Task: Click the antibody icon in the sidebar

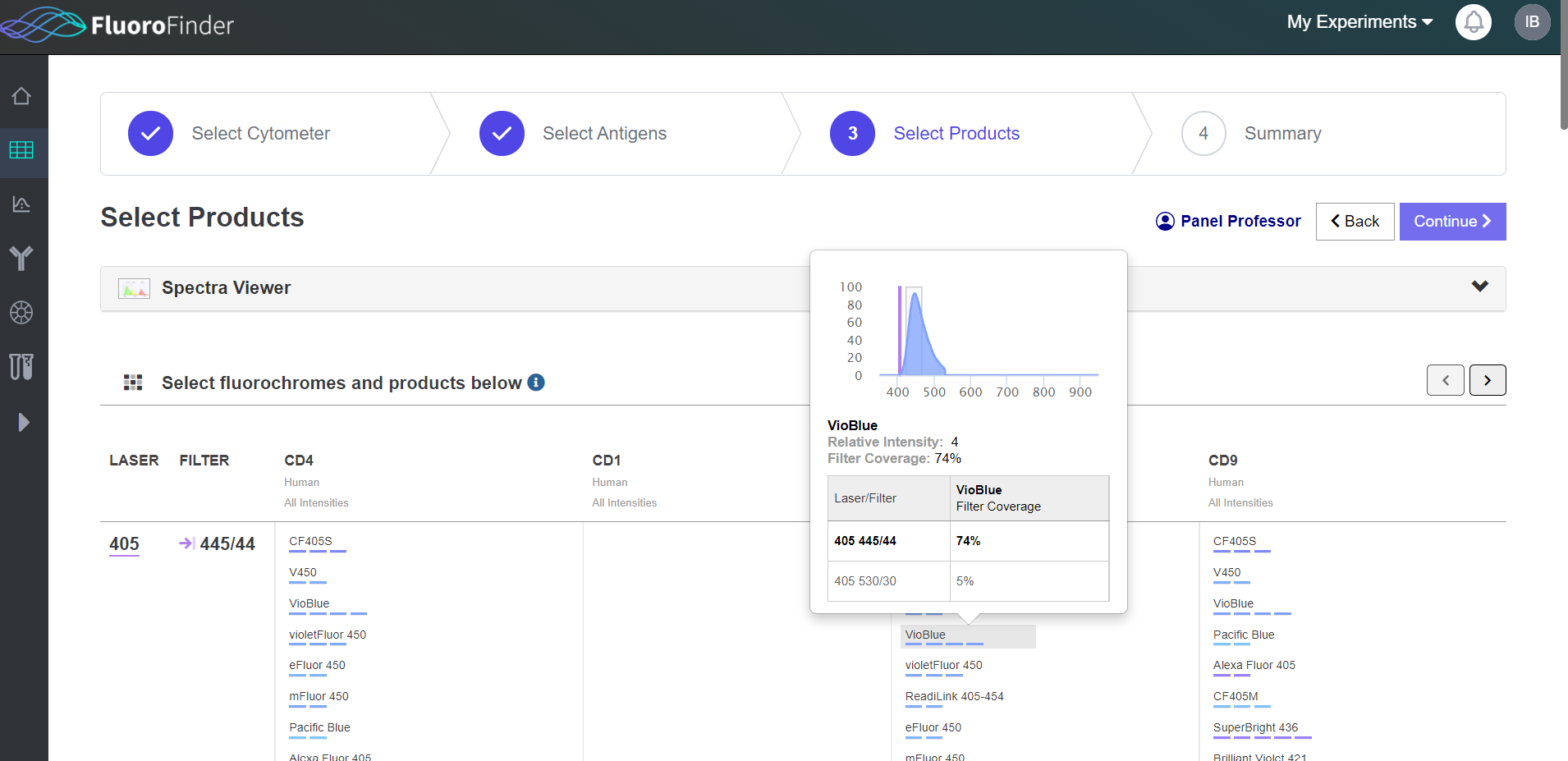Action: (23, 258)
